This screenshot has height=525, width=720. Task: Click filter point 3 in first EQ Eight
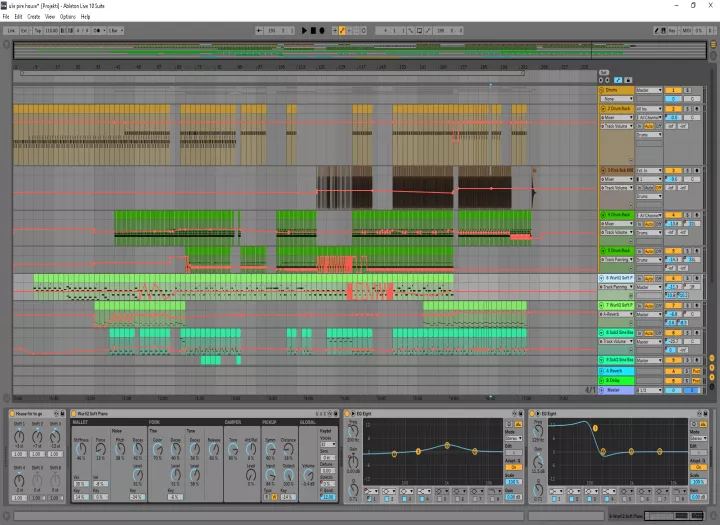coord(447,445)
